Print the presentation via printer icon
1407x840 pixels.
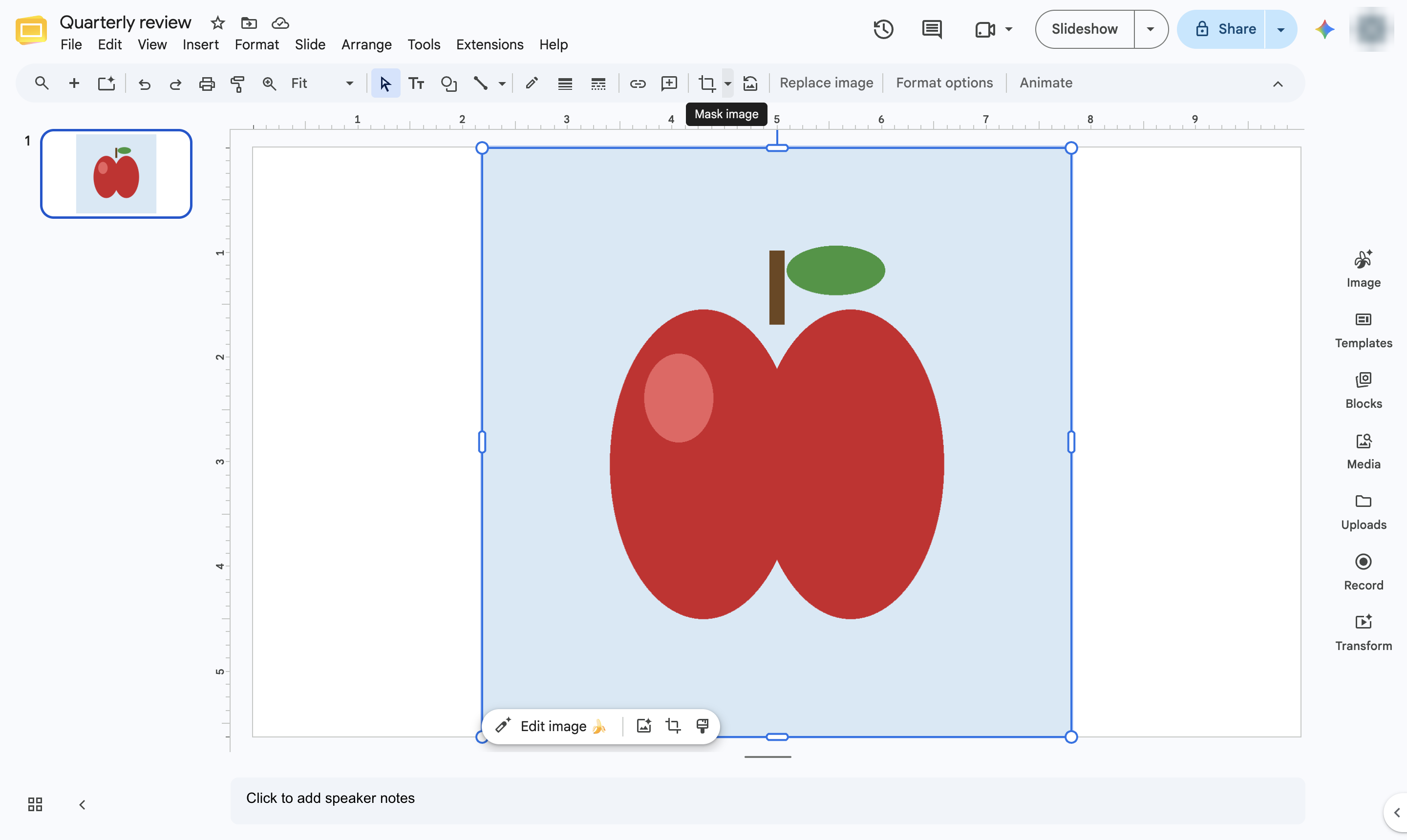[207, 84]
